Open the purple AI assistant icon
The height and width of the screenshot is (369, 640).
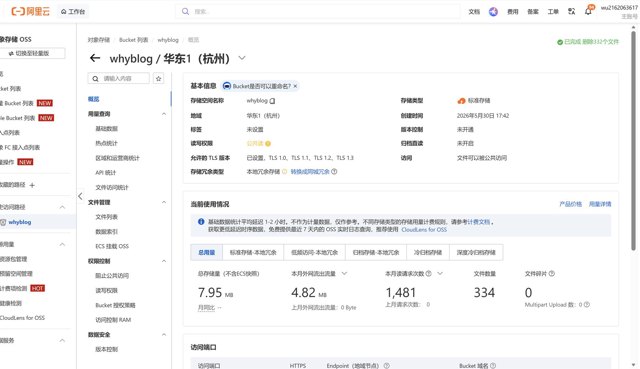click(493, 12)
